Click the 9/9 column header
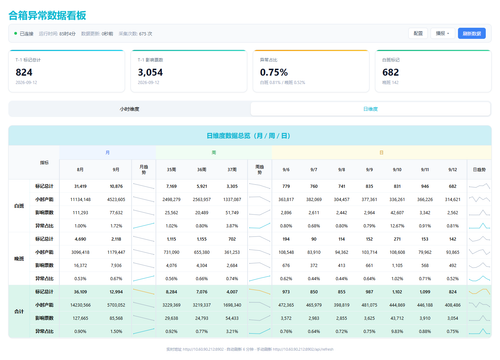Screen dimensions: 500x360 (x=369, y=170)
